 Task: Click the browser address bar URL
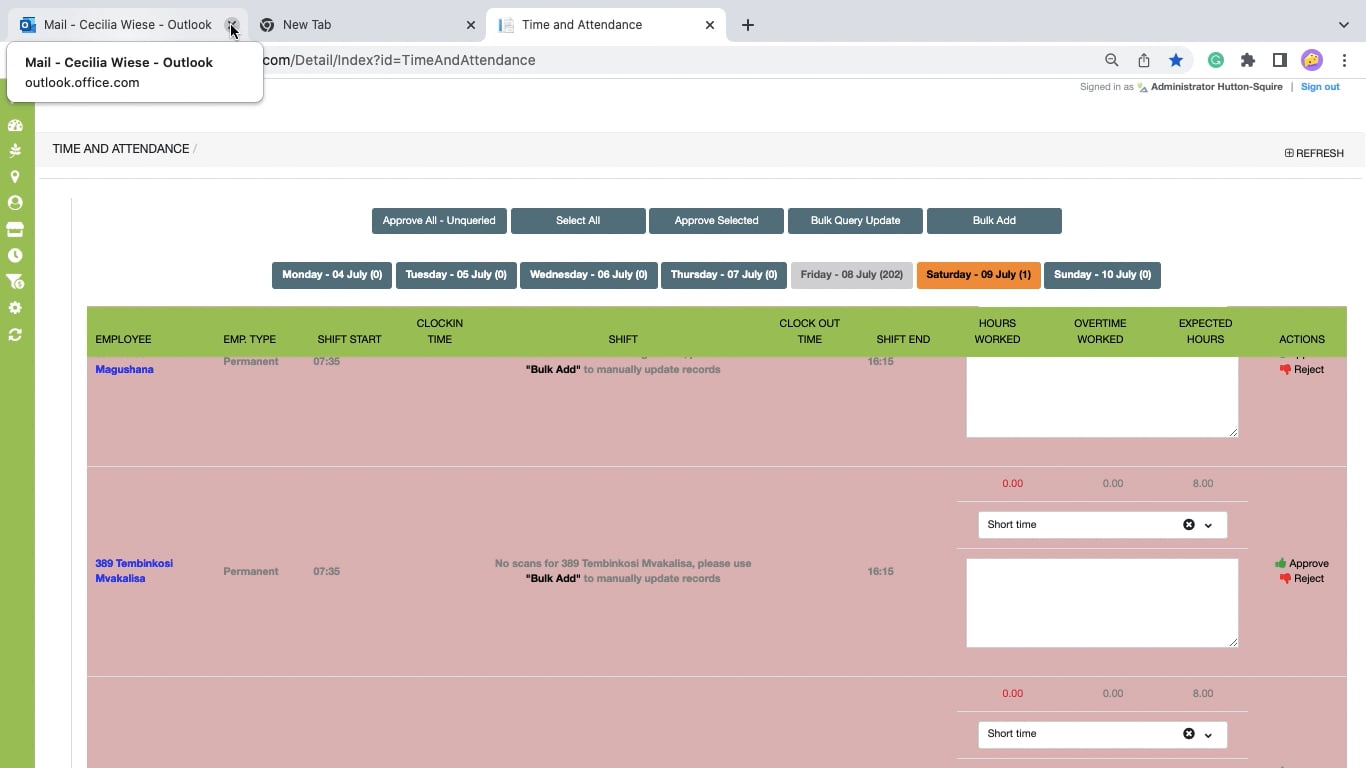[400, 60]
